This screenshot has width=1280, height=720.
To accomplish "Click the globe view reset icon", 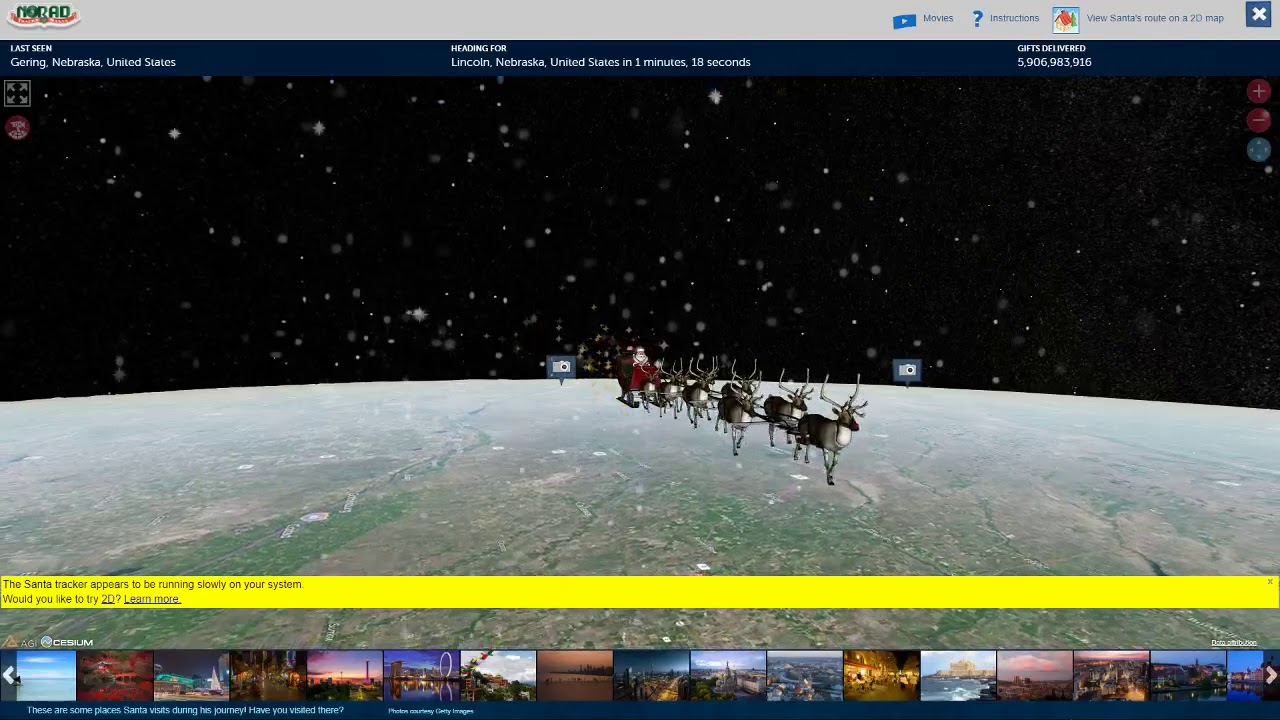I will coord(1259,150).
